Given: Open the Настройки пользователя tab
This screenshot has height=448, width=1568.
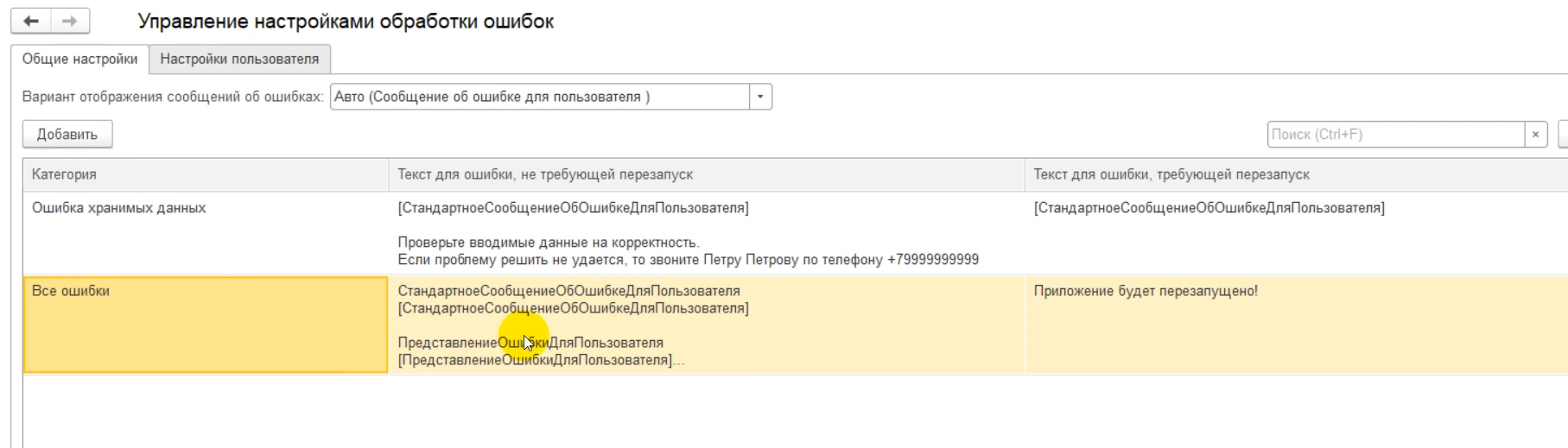Looking at the screenshot, I should tap(239, 59).
